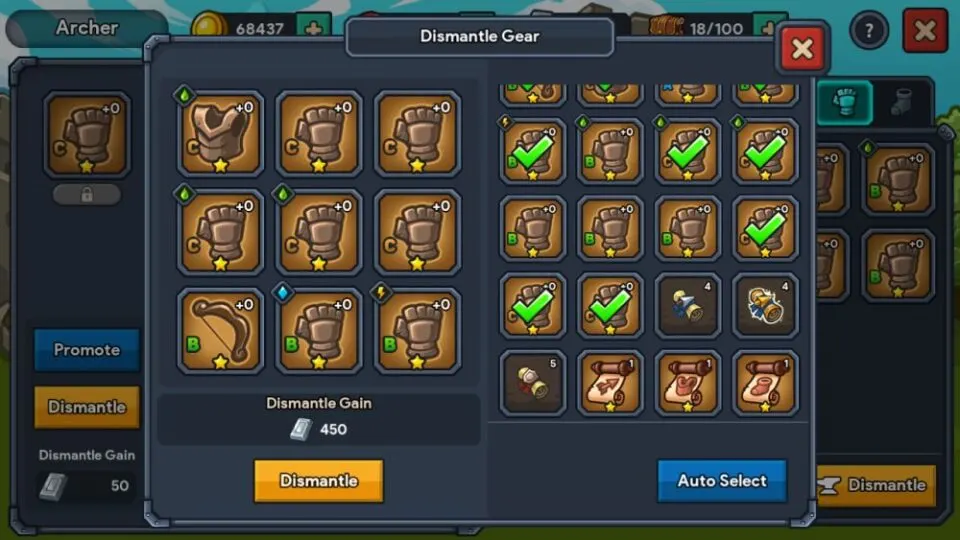
Task: Add gold with the plus icon beside 68437
Action: [x=313, y=28]
